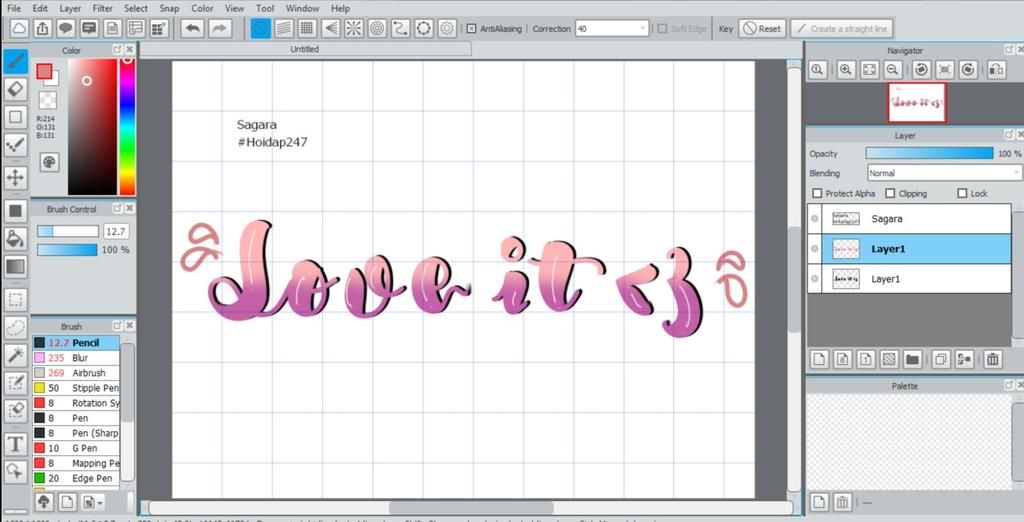Select the Lasso selection tool

point(16,327)
